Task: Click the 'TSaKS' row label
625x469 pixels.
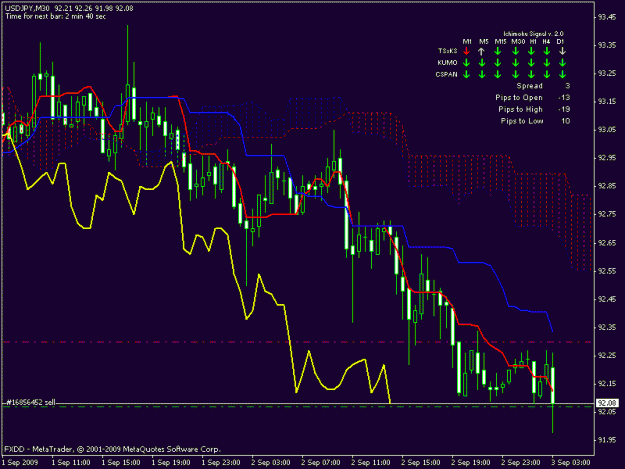Action: click(x=447, y=51)
